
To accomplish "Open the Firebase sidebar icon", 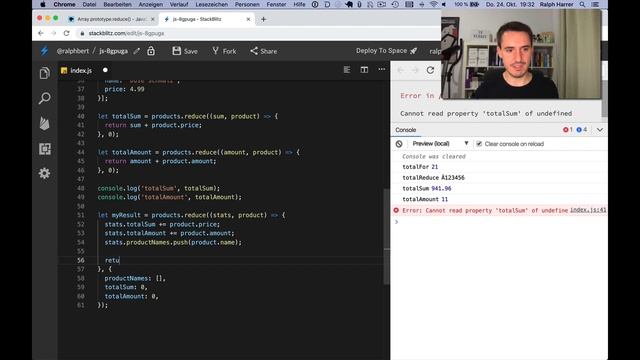I will coord(44,123).
